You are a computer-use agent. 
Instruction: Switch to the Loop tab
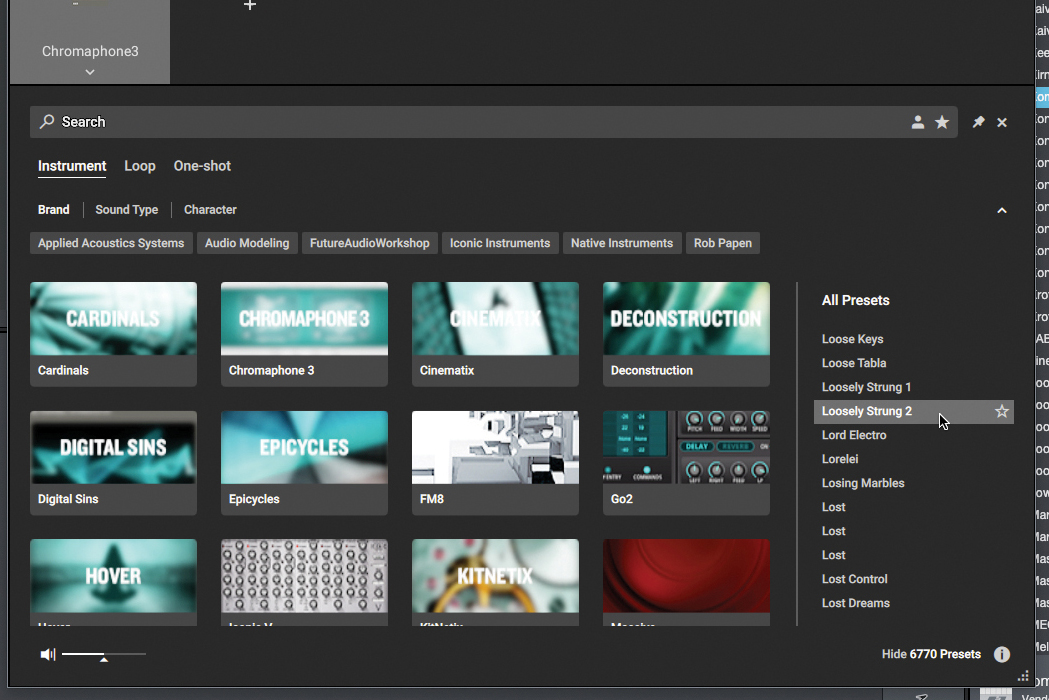[x=140, y=166]
